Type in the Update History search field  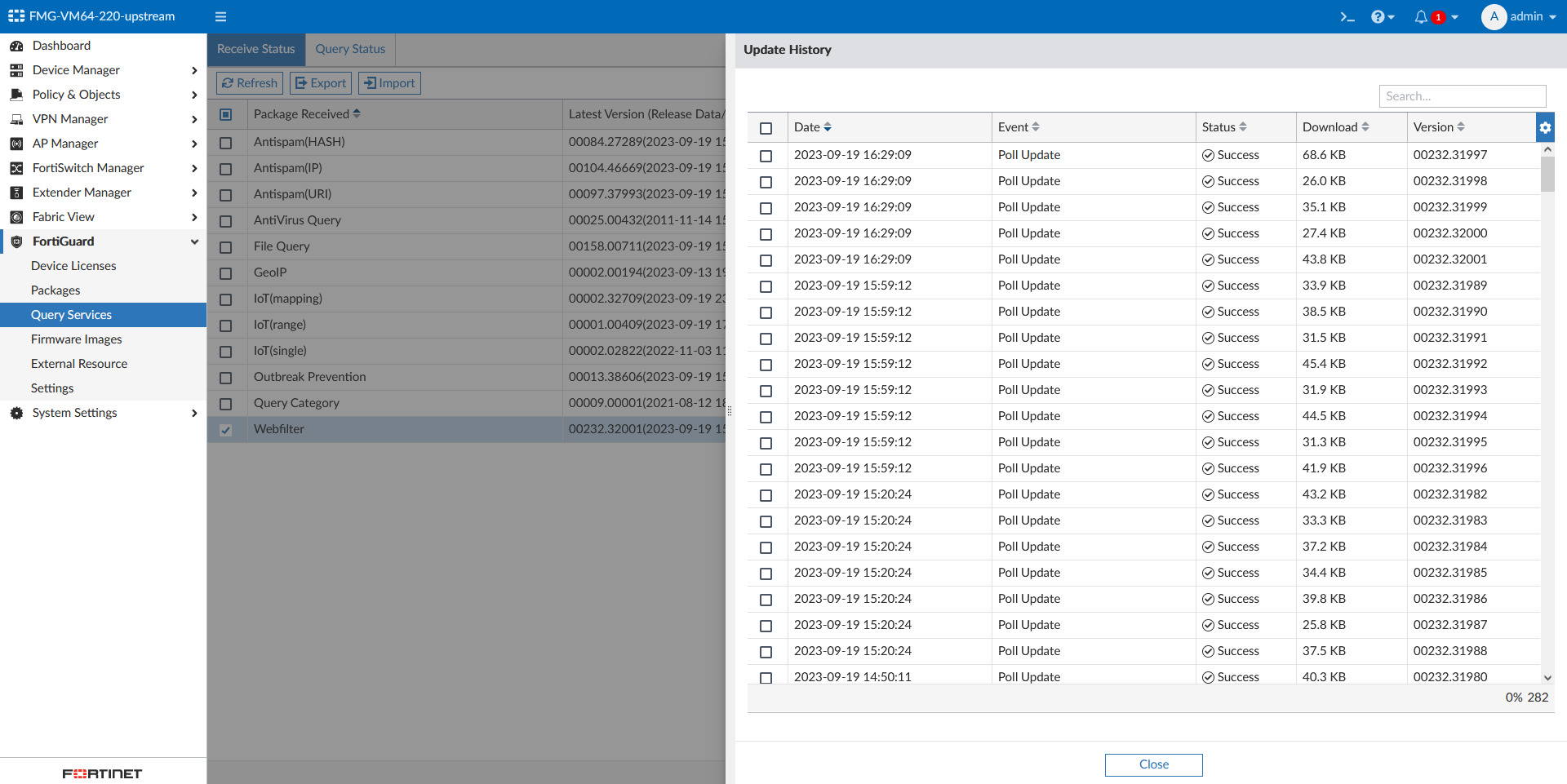point(1462,96)
